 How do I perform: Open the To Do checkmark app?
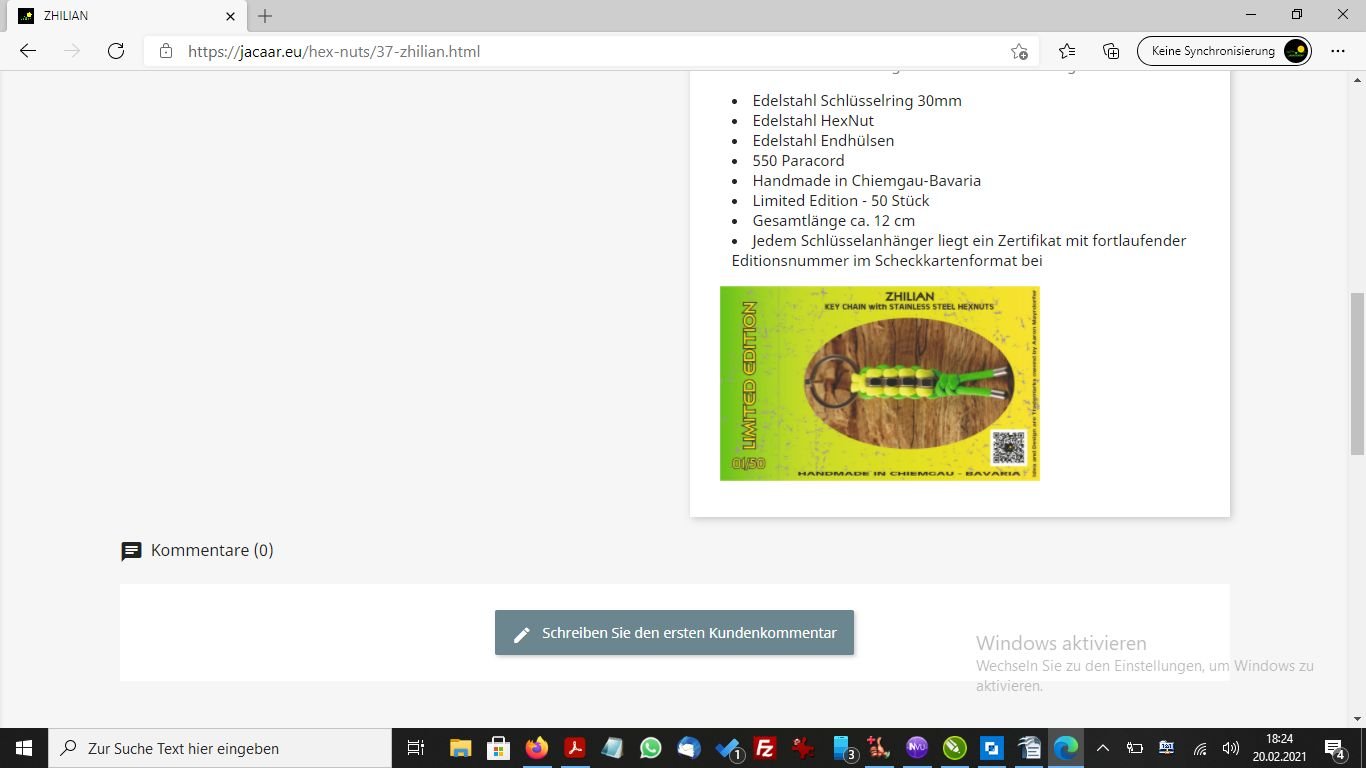click(x=729, y=748)
